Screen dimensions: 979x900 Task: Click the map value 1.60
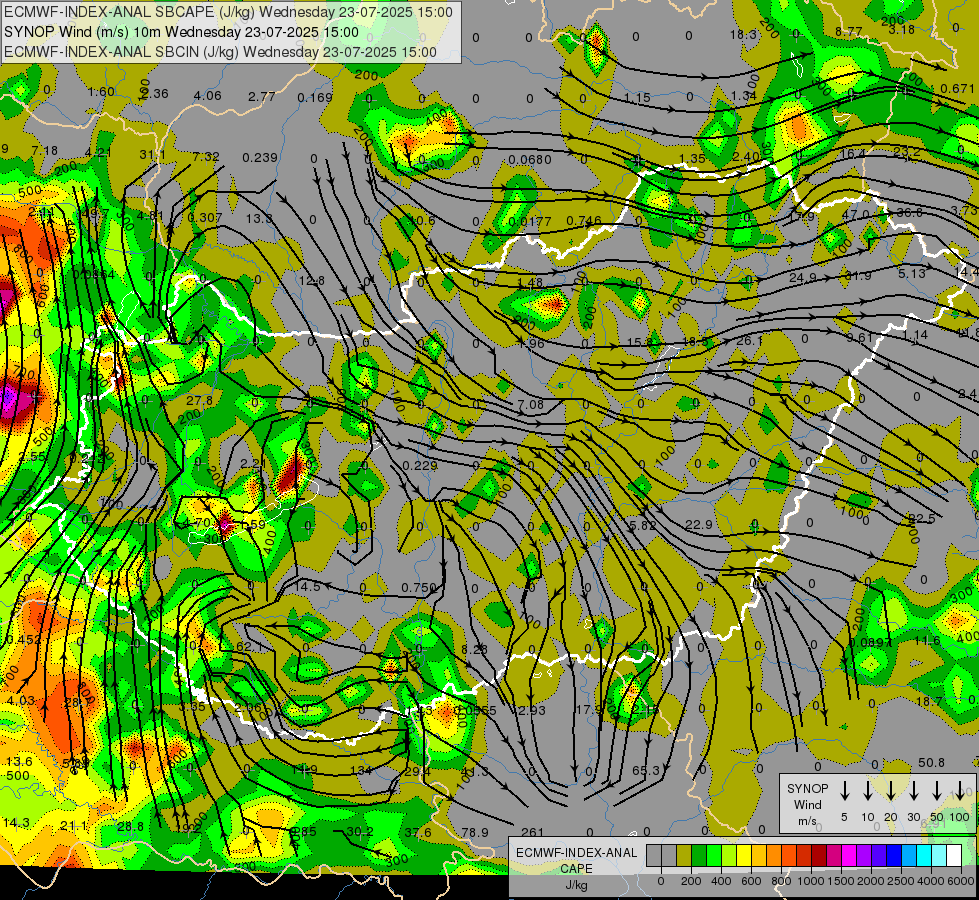(x=101, y=92)
